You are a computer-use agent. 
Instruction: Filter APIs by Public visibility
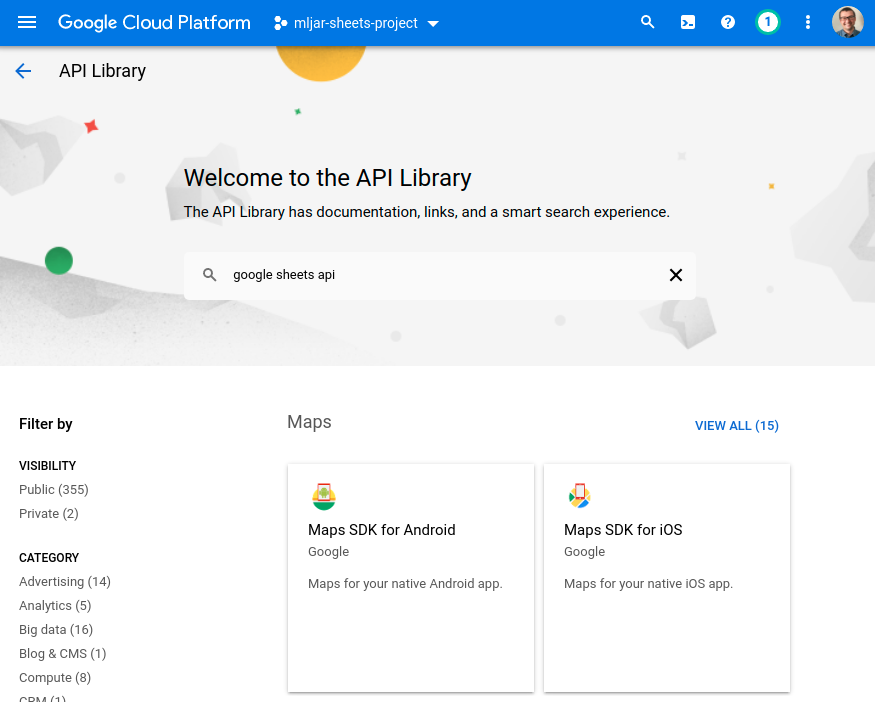53,489
